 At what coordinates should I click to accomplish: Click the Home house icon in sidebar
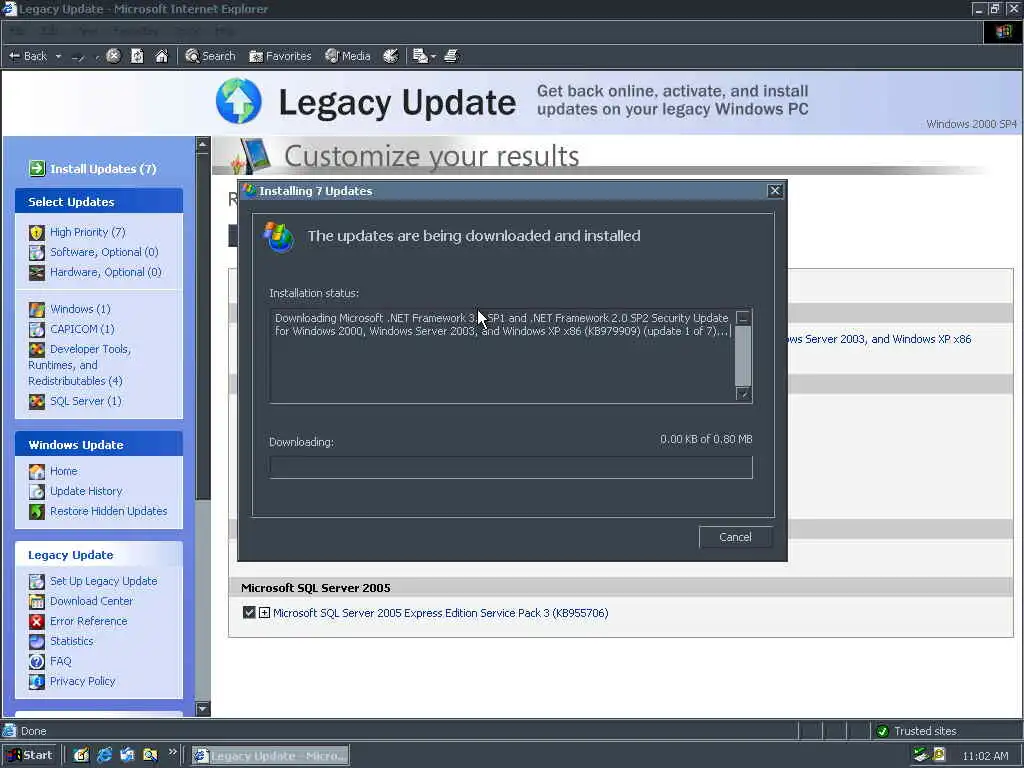(x=37, y=471)
